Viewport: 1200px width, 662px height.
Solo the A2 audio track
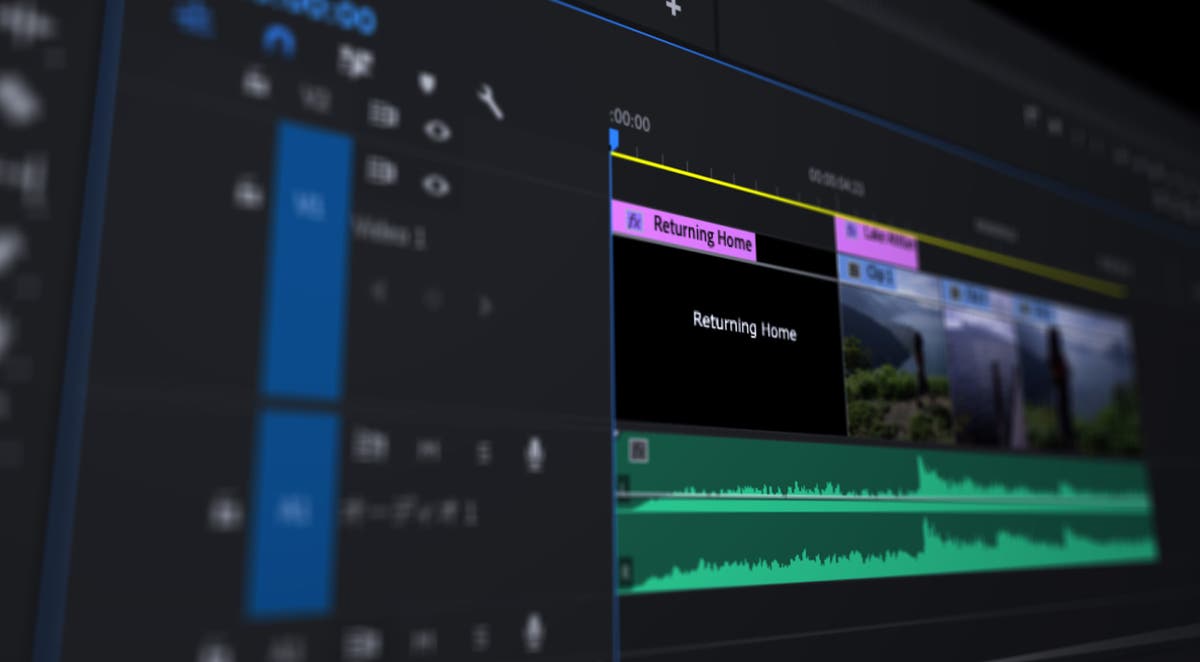[482, 636]
